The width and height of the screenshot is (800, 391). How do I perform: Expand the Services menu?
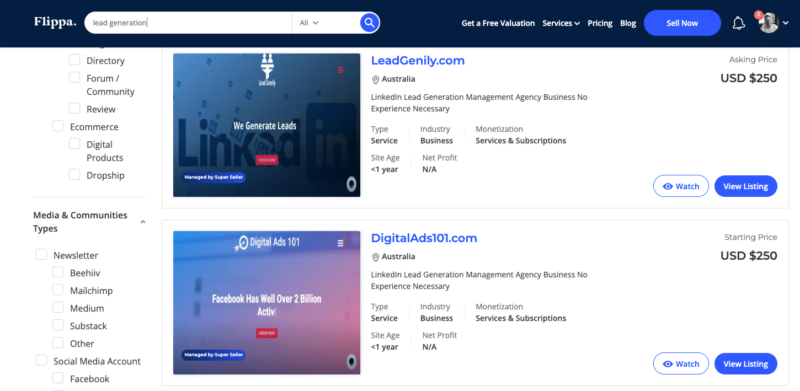[x=561, y=23]
